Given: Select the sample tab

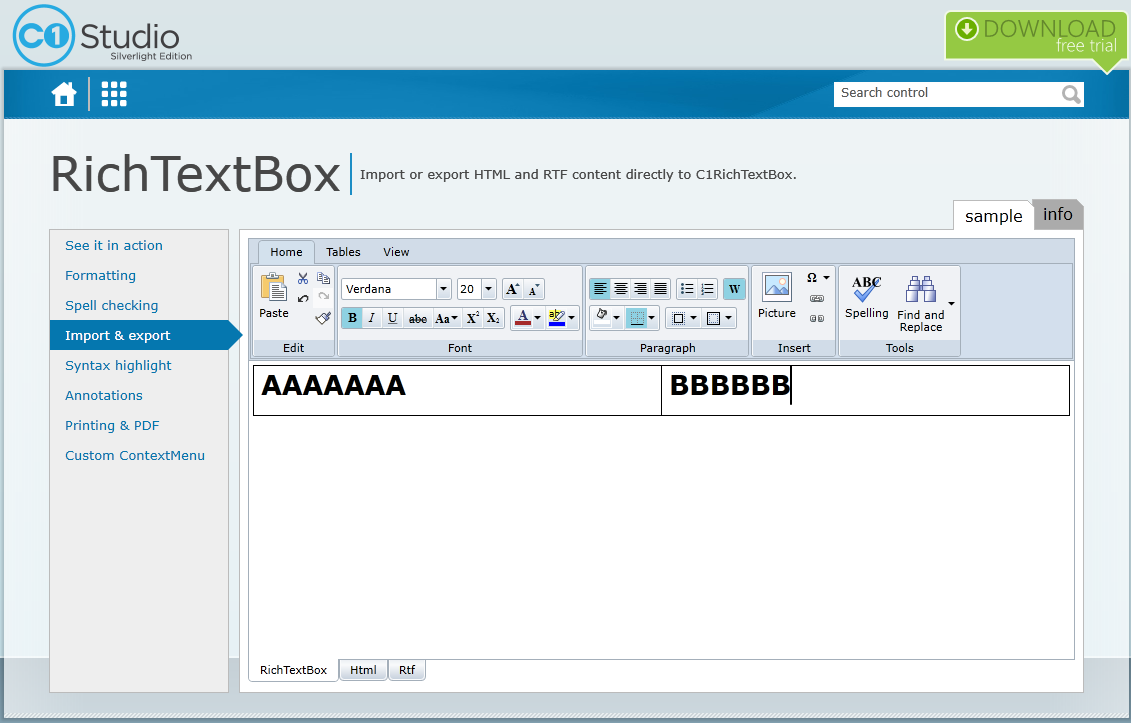Looking at the screenshot, I should point(993,216).
